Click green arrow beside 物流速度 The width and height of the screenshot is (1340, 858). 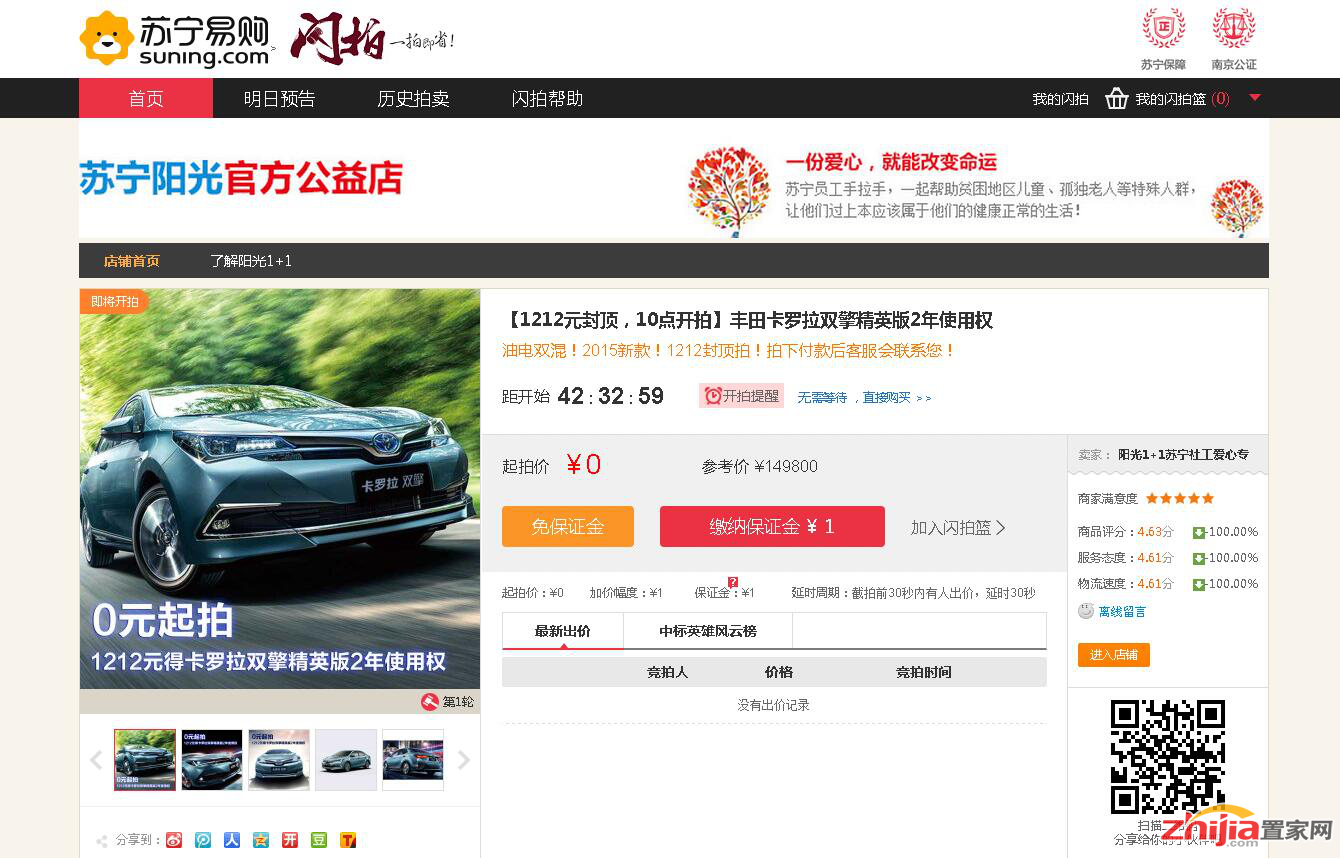[1199, 584]
